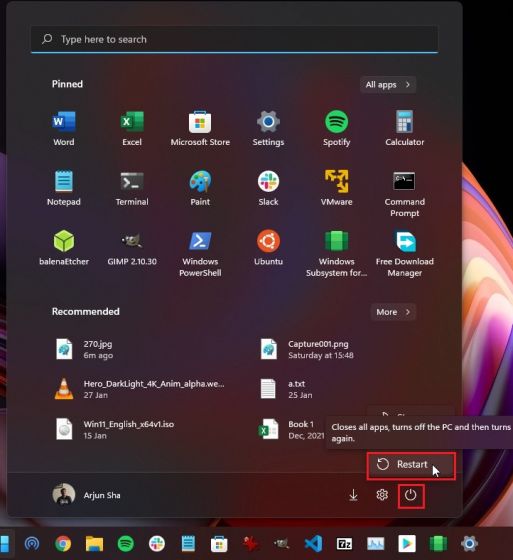Click Chrome icon in the taskbar
The height and width of the screenshot is (560, 513).
(63, 544)
